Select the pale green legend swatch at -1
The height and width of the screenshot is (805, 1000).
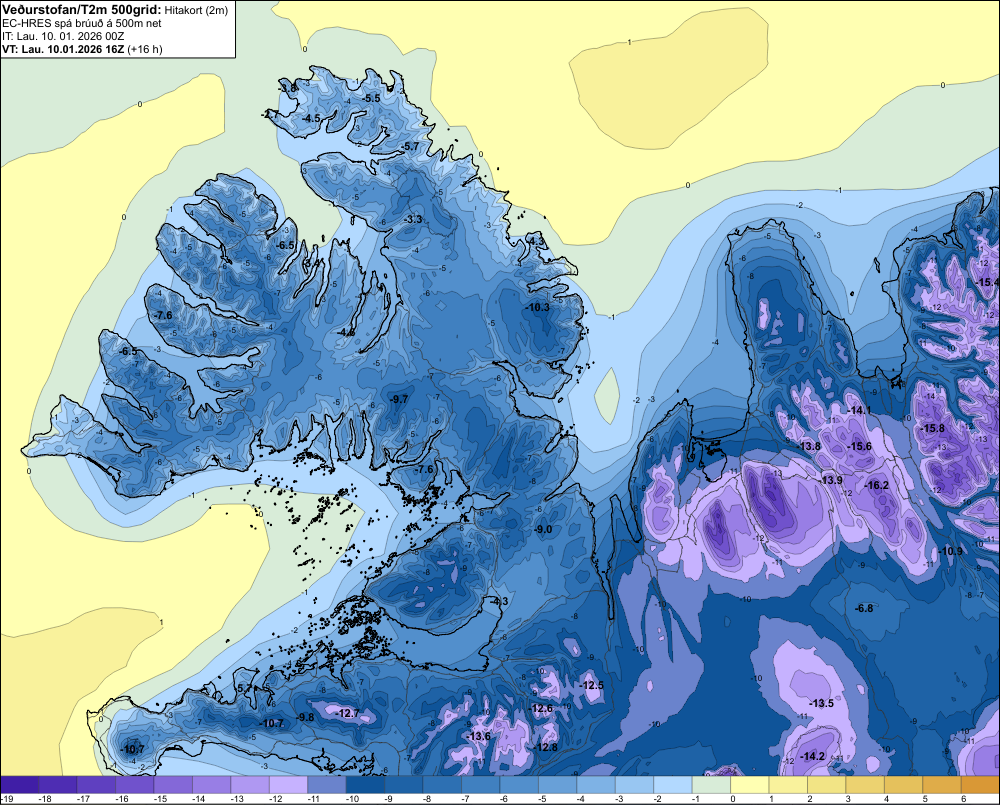(x=711, y=784)
